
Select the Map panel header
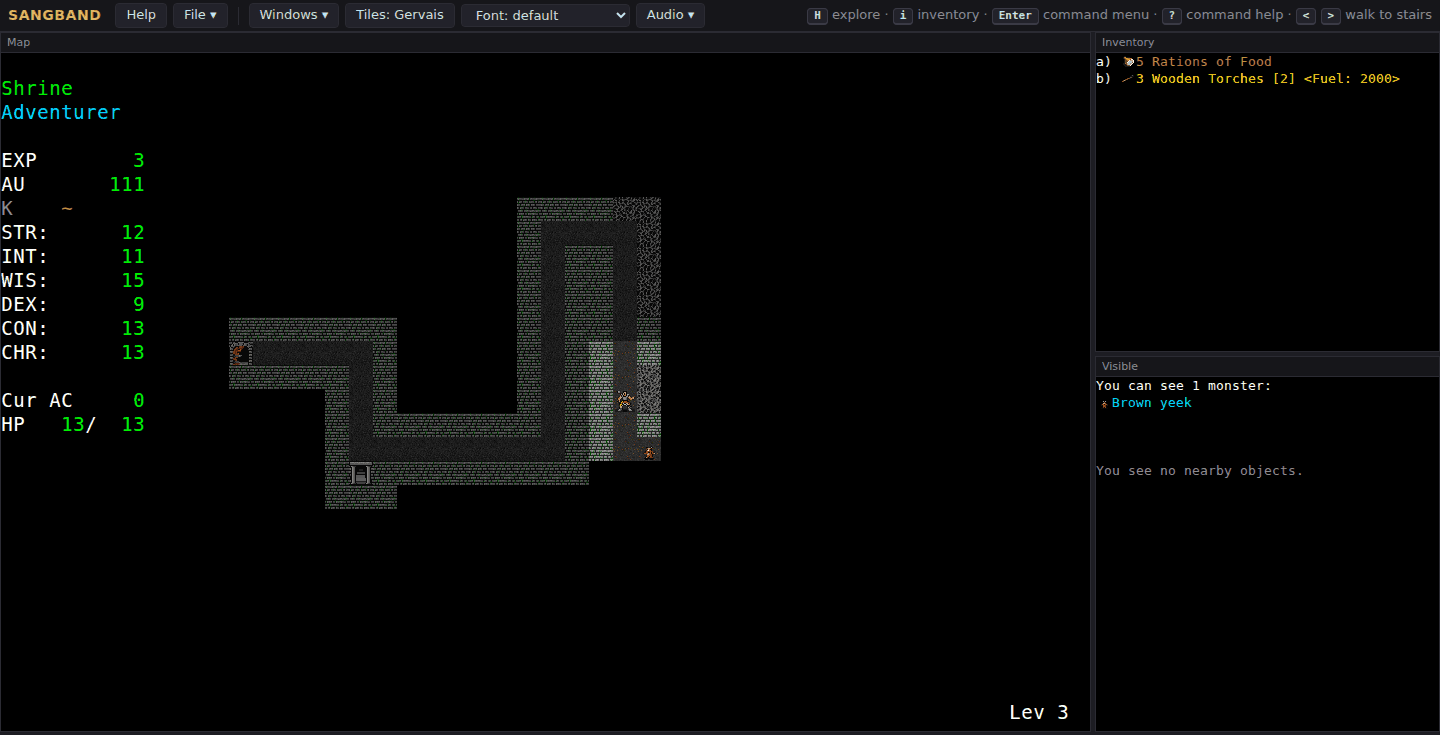(545, 42)
